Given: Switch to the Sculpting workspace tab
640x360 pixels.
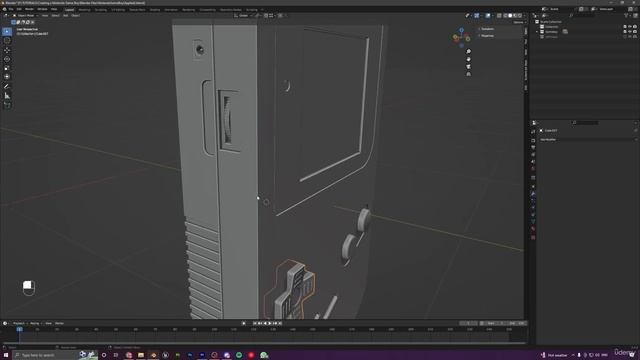Looking at the screenshot, I should 100,9.
